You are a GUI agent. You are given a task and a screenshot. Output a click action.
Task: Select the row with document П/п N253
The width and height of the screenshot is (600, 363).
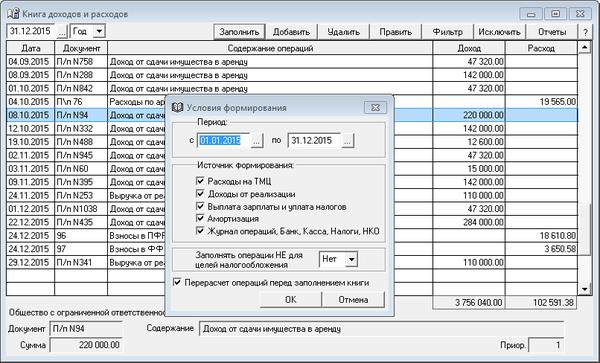[x=292, y=195]
